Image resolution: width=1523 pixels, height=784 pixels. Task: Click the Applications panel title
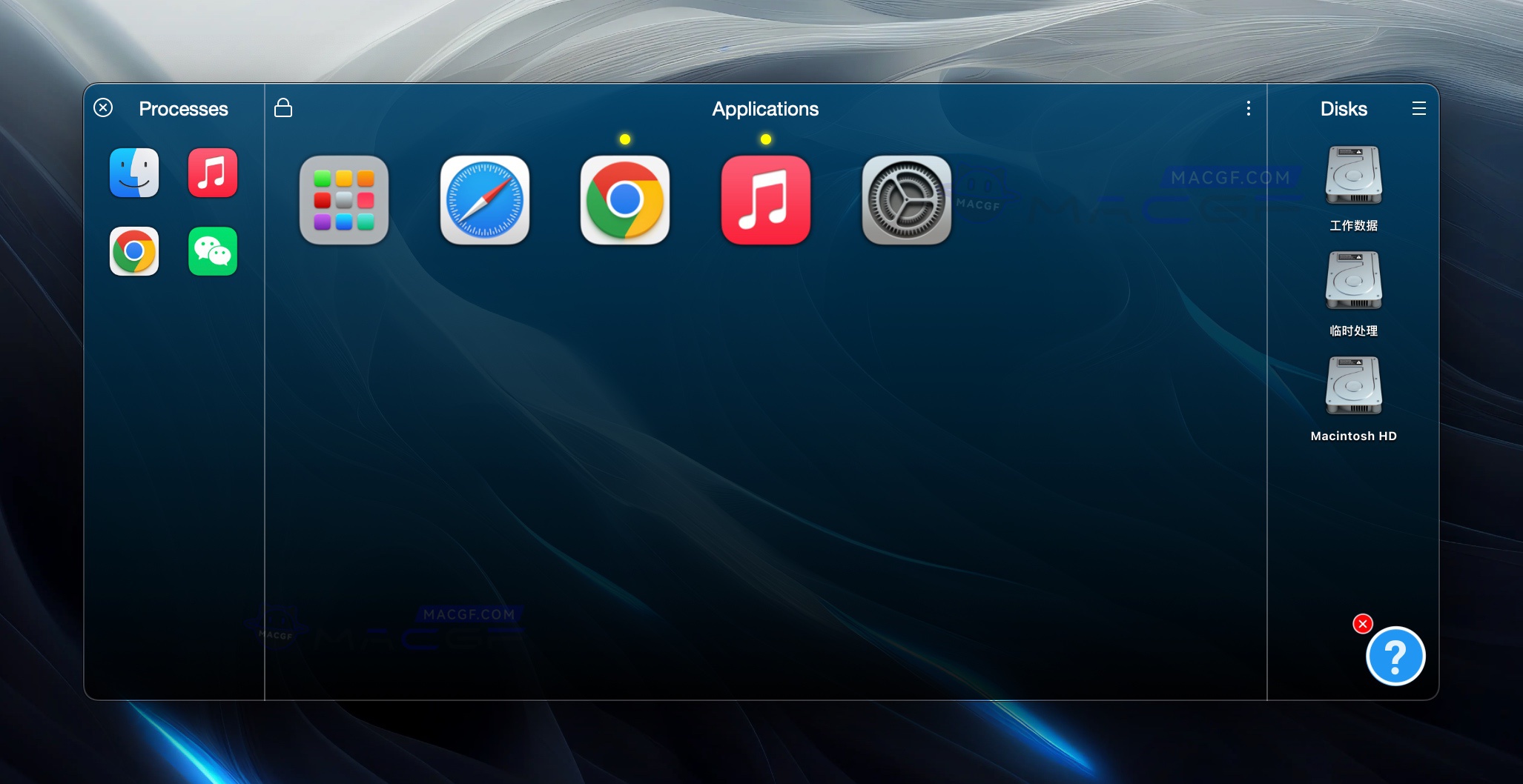click(x=765, y=109)
